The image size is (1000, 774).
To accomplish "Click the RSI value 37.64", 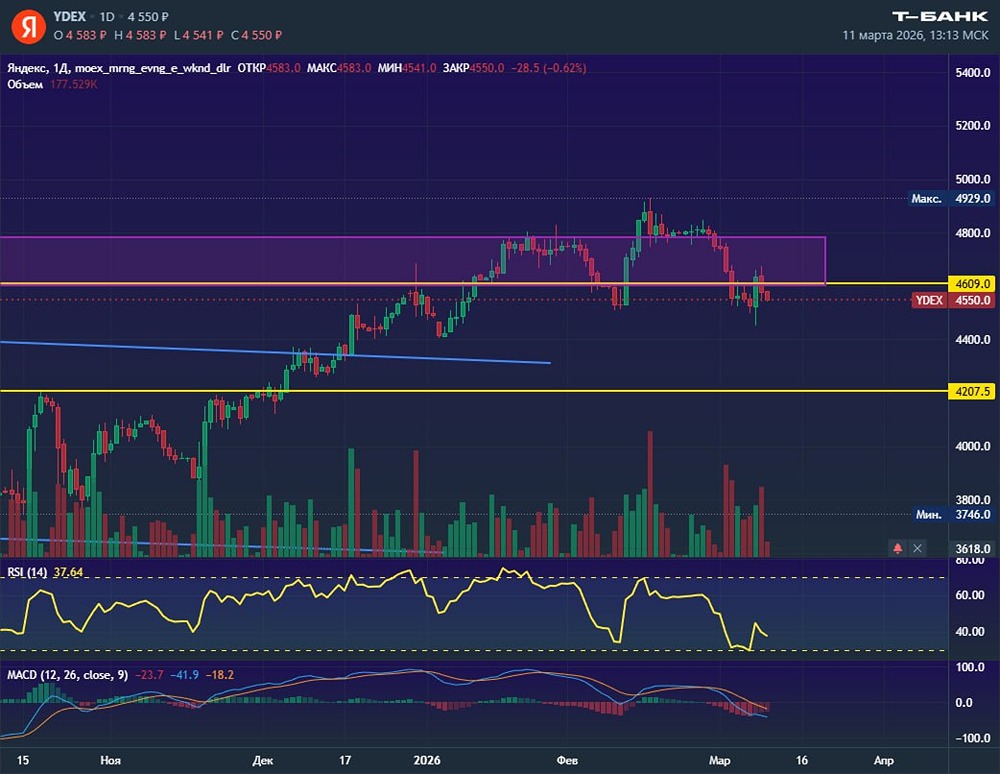I will [x=68, y=572].
